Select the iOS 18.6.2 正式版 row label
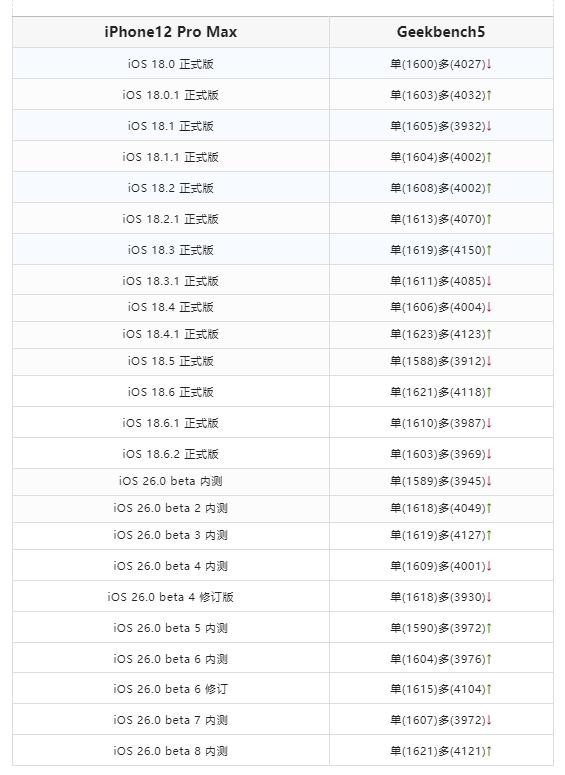 [171, 454]
